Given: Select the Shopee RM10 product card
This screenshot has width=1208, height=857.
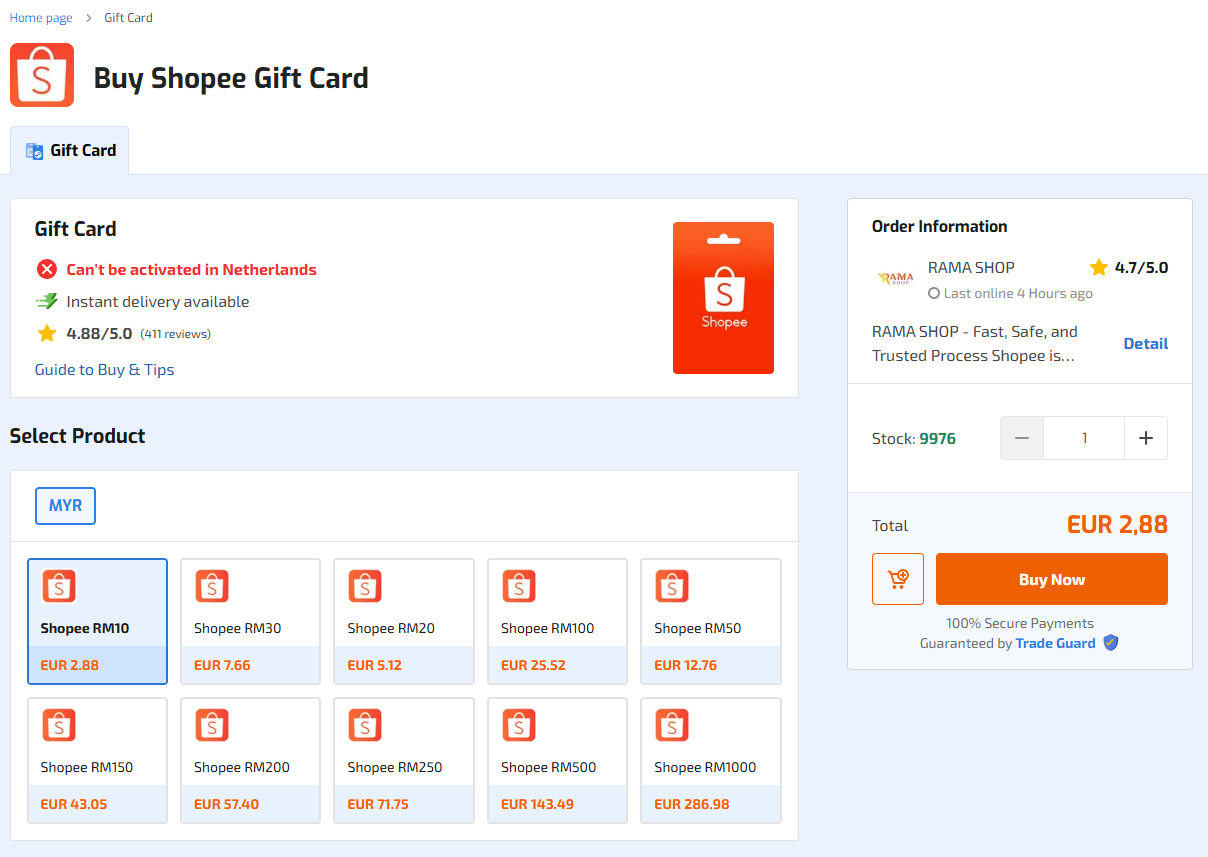Looking at the screenshot, I should tap(97, 621).
